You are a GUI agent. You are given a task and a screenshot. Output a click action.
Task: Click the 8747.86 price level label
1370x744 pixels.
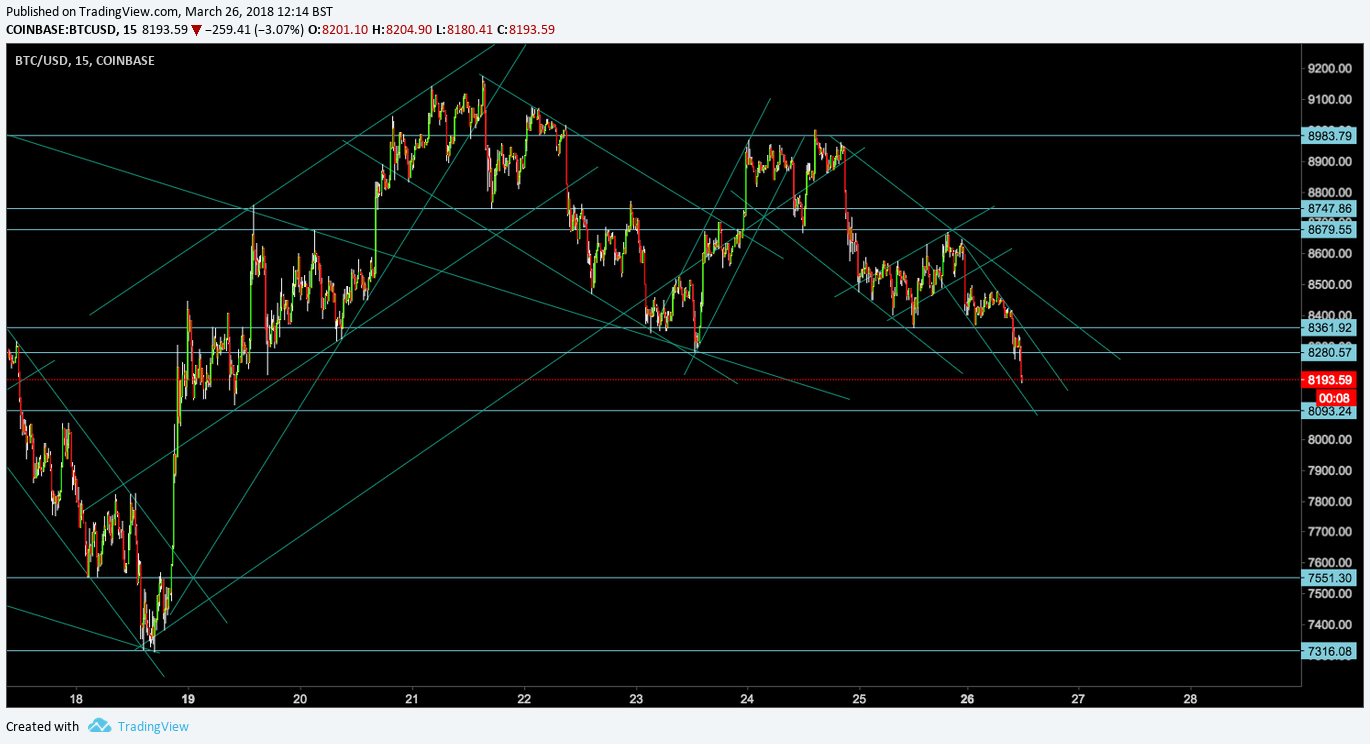pyautogui.click(x=1330, y=208)
